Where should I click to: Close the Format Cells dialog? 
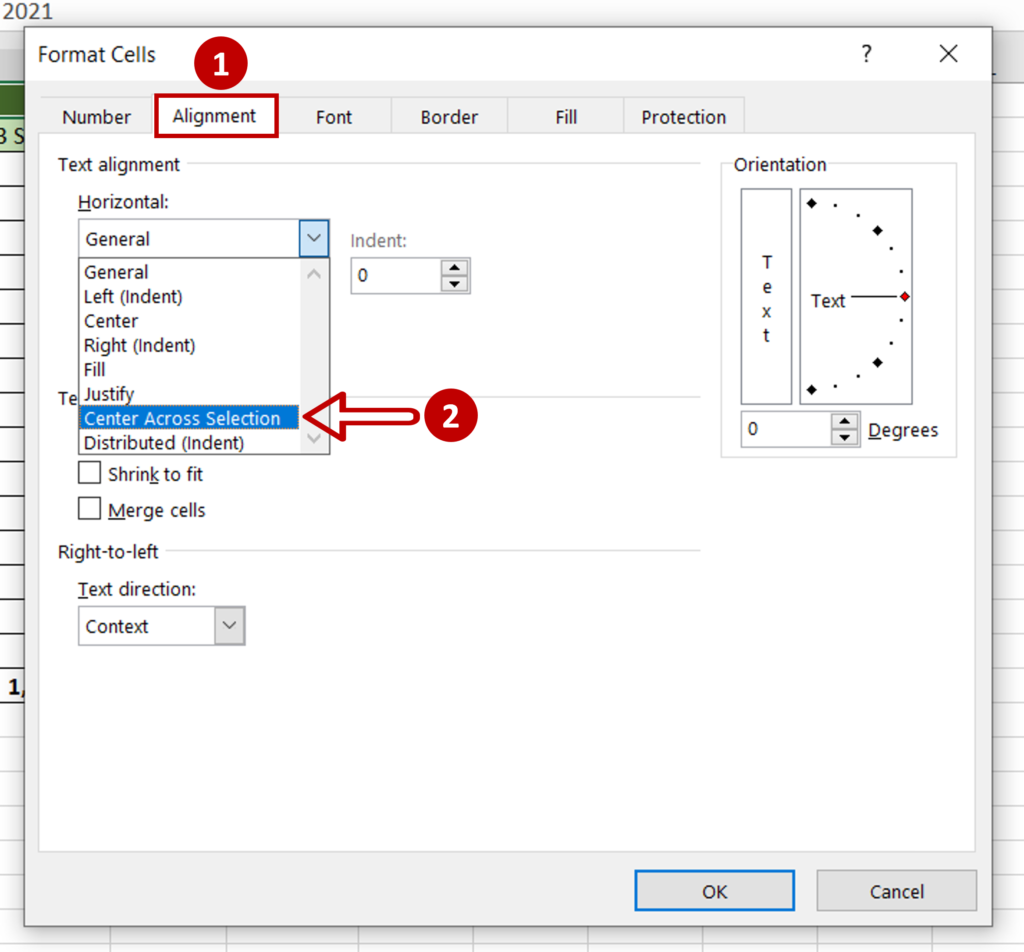[x=948, y=54]
